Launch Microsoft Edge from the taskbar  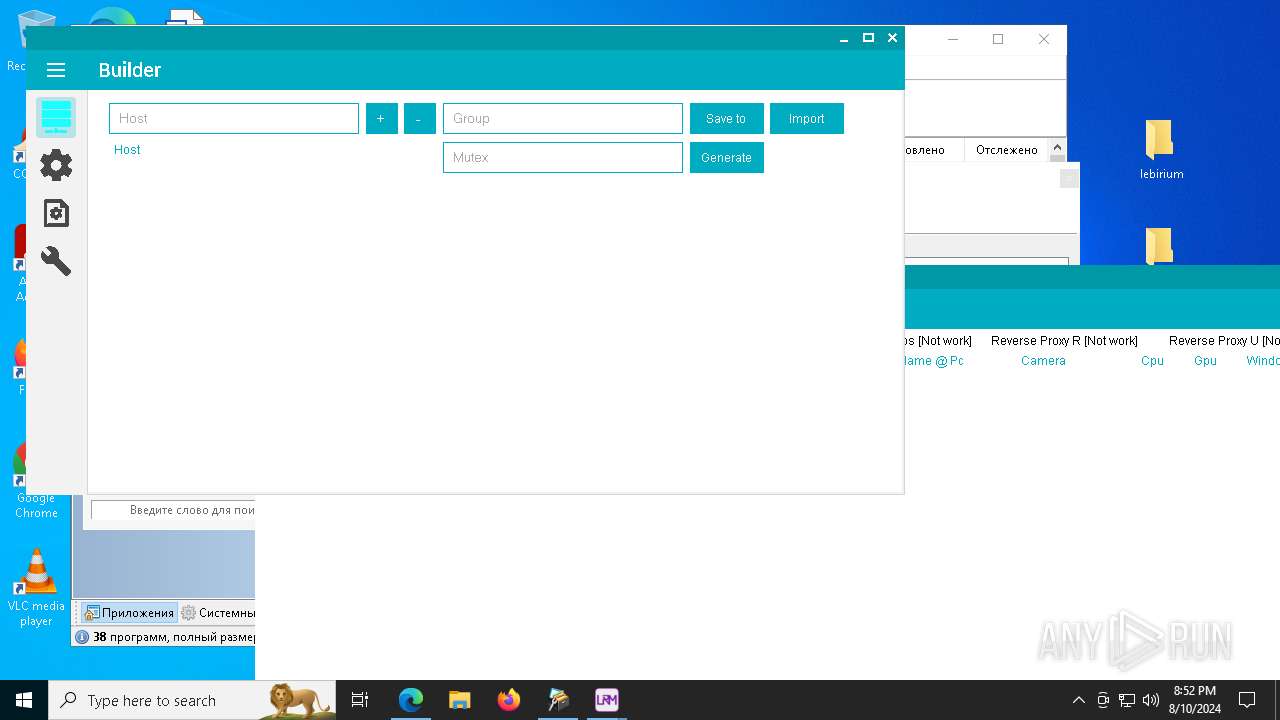click(x=411, y=700)
